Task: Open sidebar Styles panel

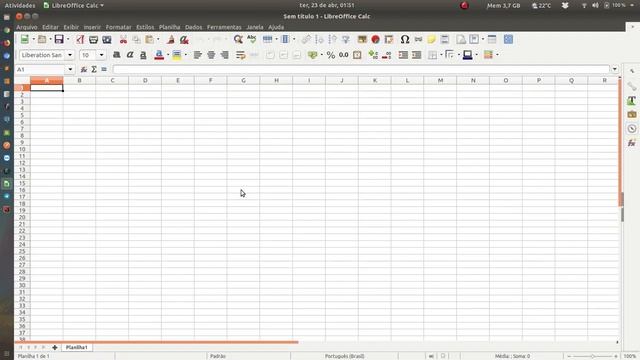Action: point(632,100)
